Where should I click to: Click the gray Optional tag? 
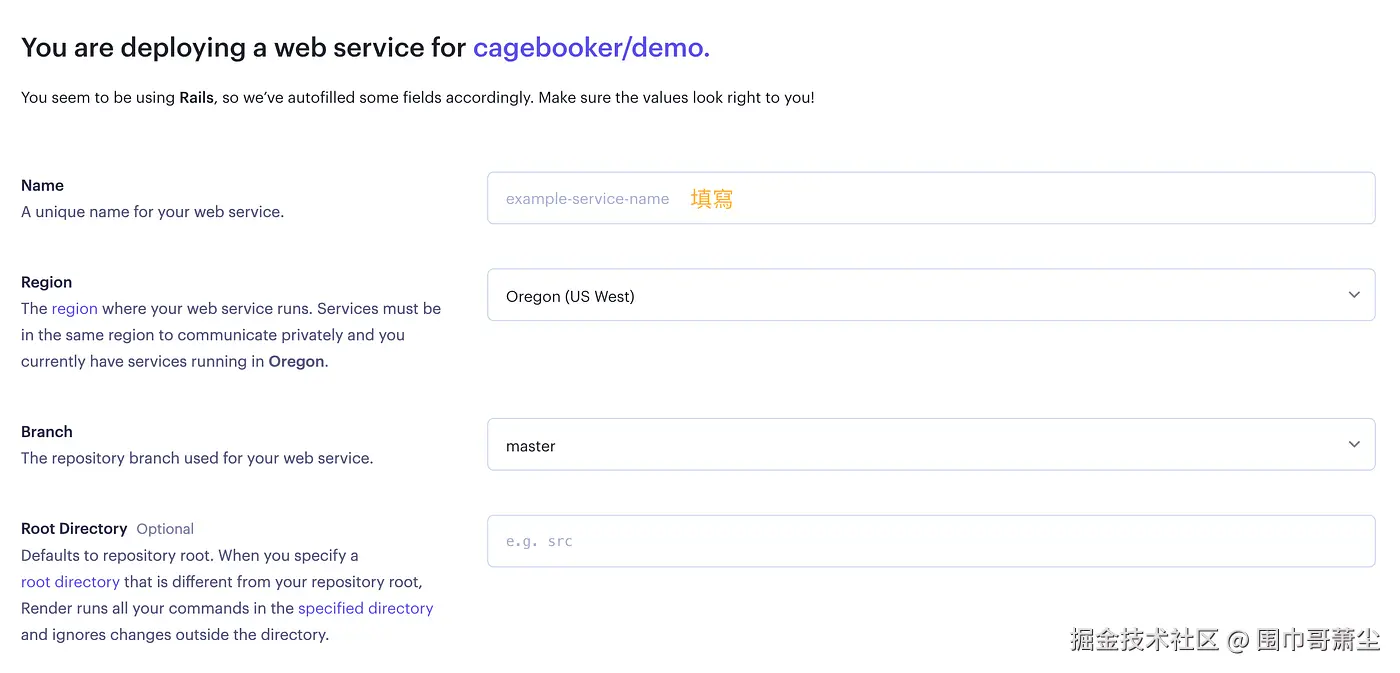click(x=165, y=529)
